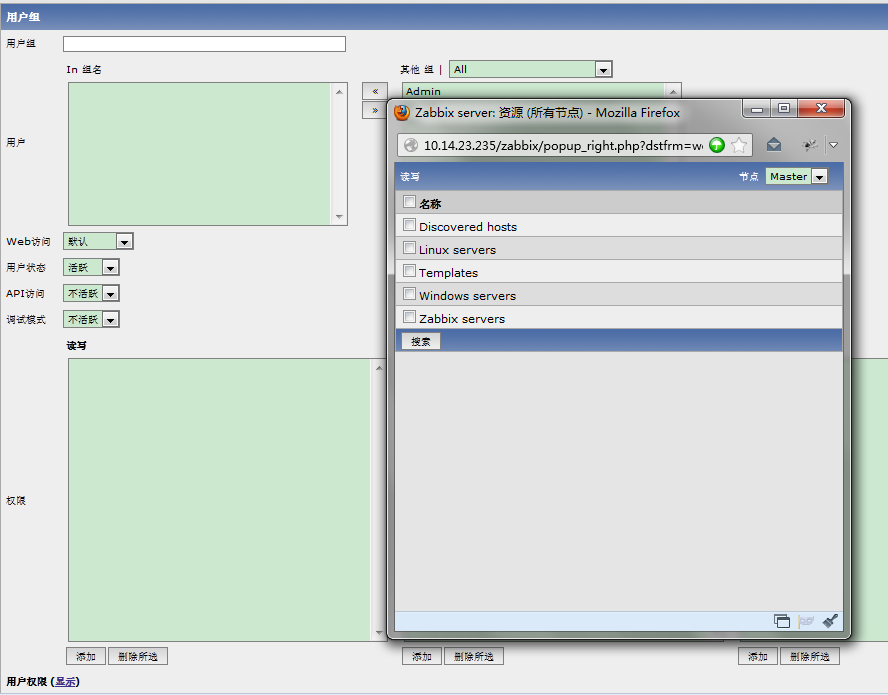Click 删除所选 under the 读写 permissions list
This screenshot has height=695, width=888.
pos(138,656)
